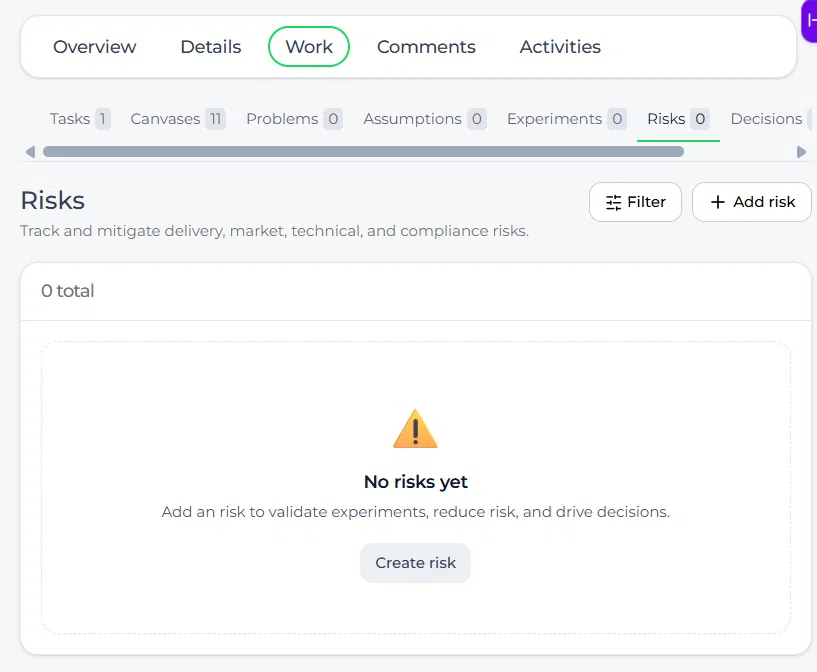Open the Canvases sub-tab
The height and width of the screenshot is (672, 817).
(178, 119)
